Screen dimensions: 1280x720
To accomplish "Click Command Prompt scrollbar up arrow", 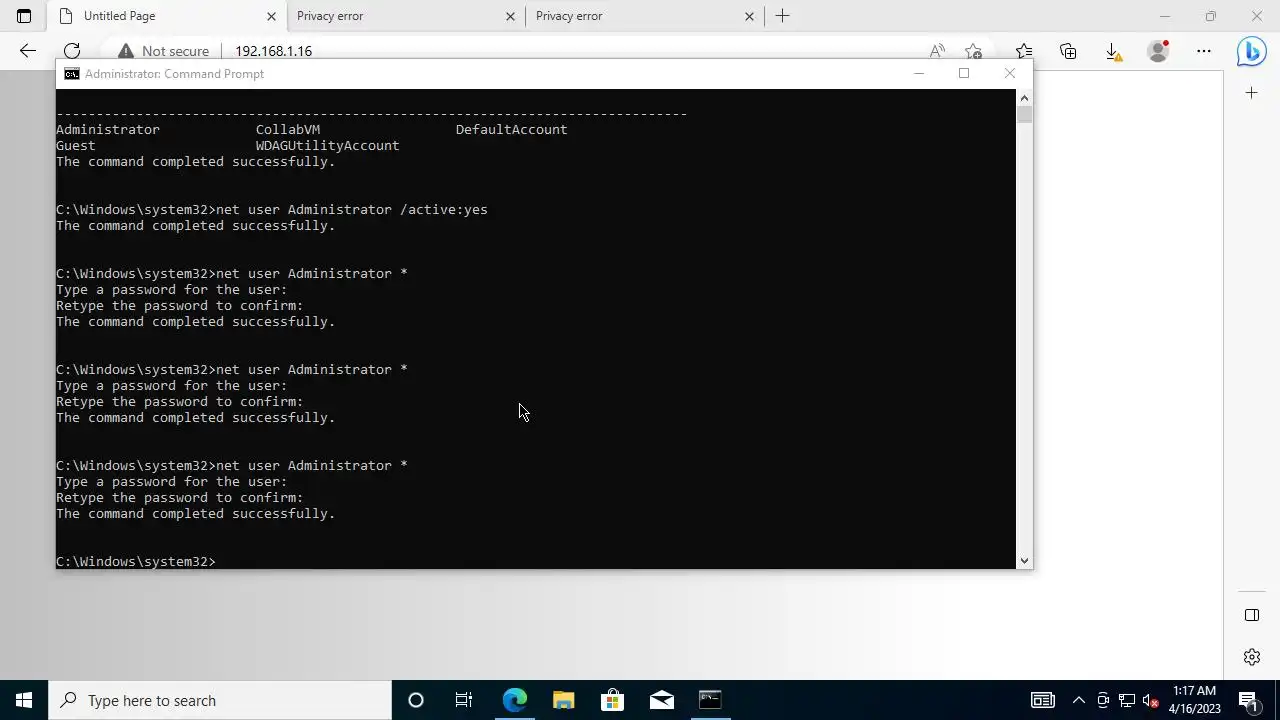I will 1024,98.
